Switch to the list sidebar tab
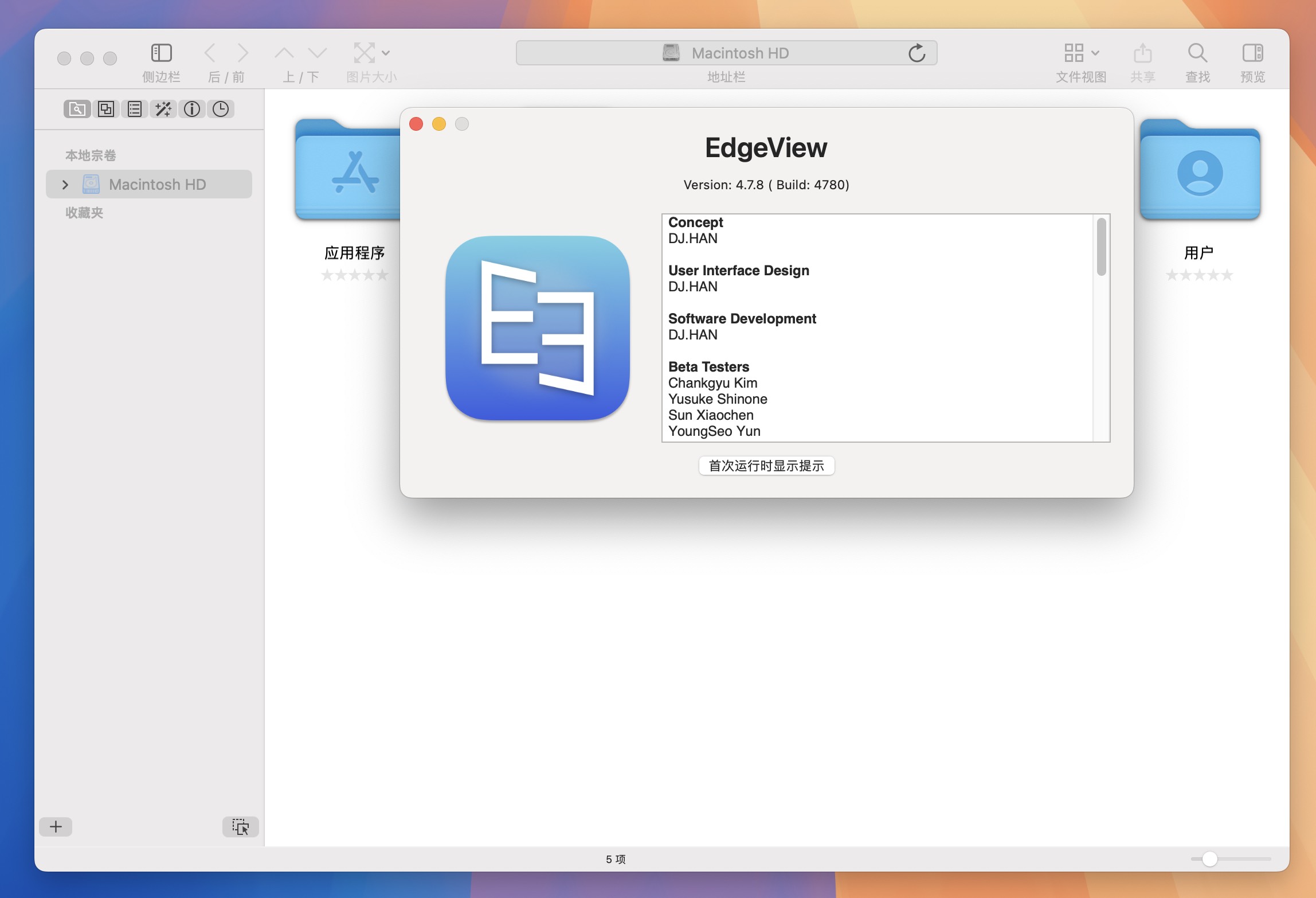 pos(135,109)
